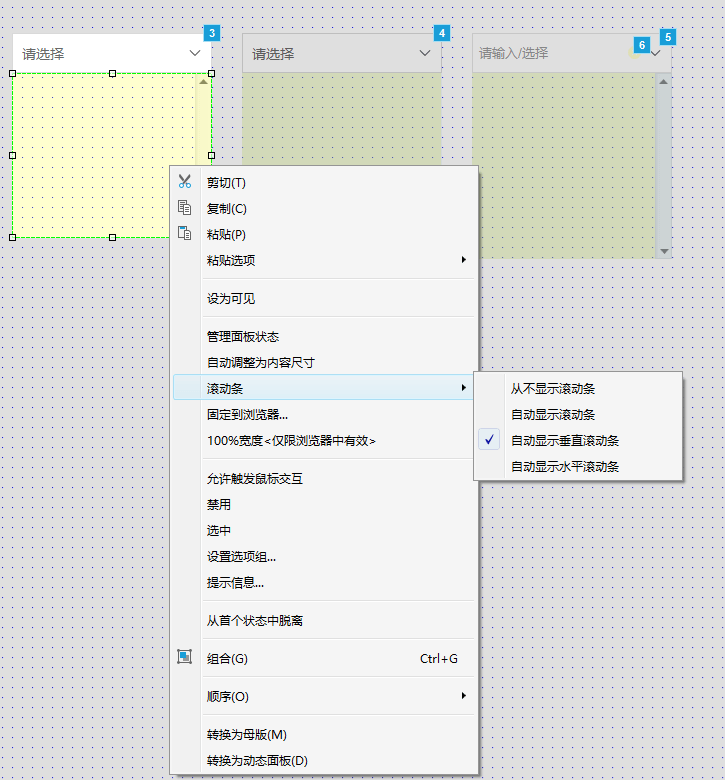Choose 禁用 menu entry
This screenshot has height=780, width=725.
[324, 504]
